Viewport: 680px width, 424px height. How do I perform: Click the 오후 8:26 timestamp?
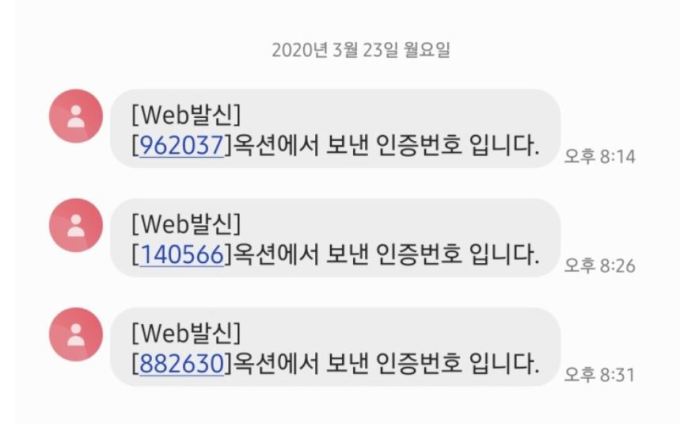click(x=600, y=266)
